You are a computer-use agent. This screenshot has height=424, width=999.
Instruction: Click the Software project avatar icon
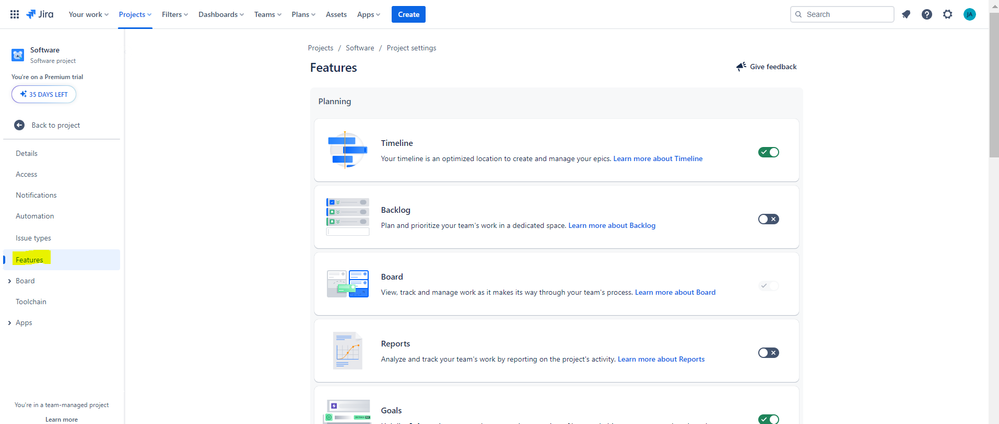click(17, 55)
